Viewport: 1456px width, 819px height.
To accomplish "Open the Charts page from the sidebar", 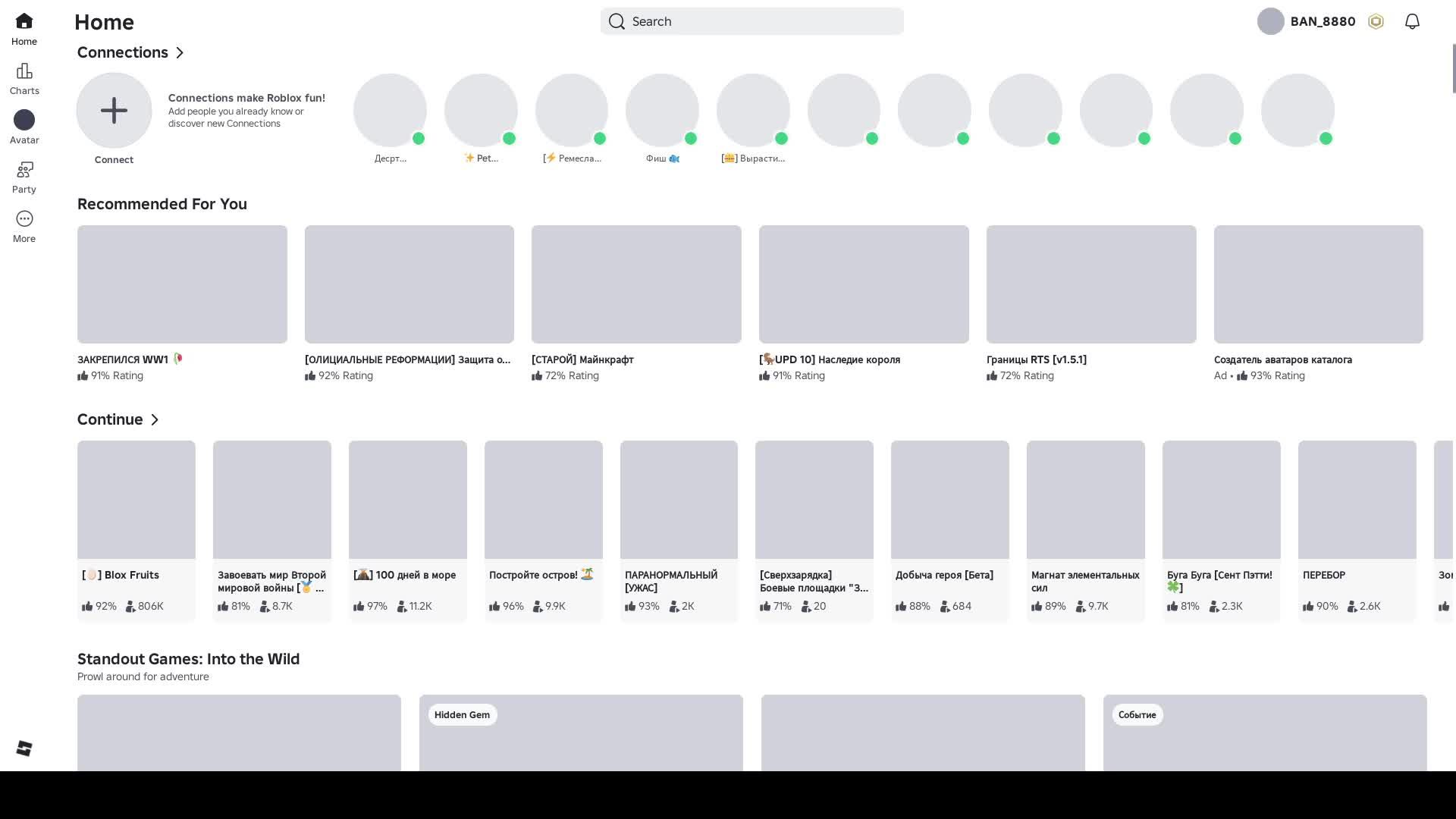I will click(24, 79).
